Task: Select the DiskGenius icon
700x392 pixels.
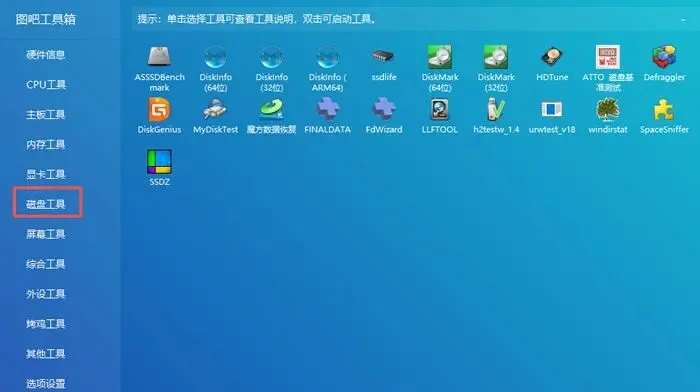Action: (x=159, y=109)
